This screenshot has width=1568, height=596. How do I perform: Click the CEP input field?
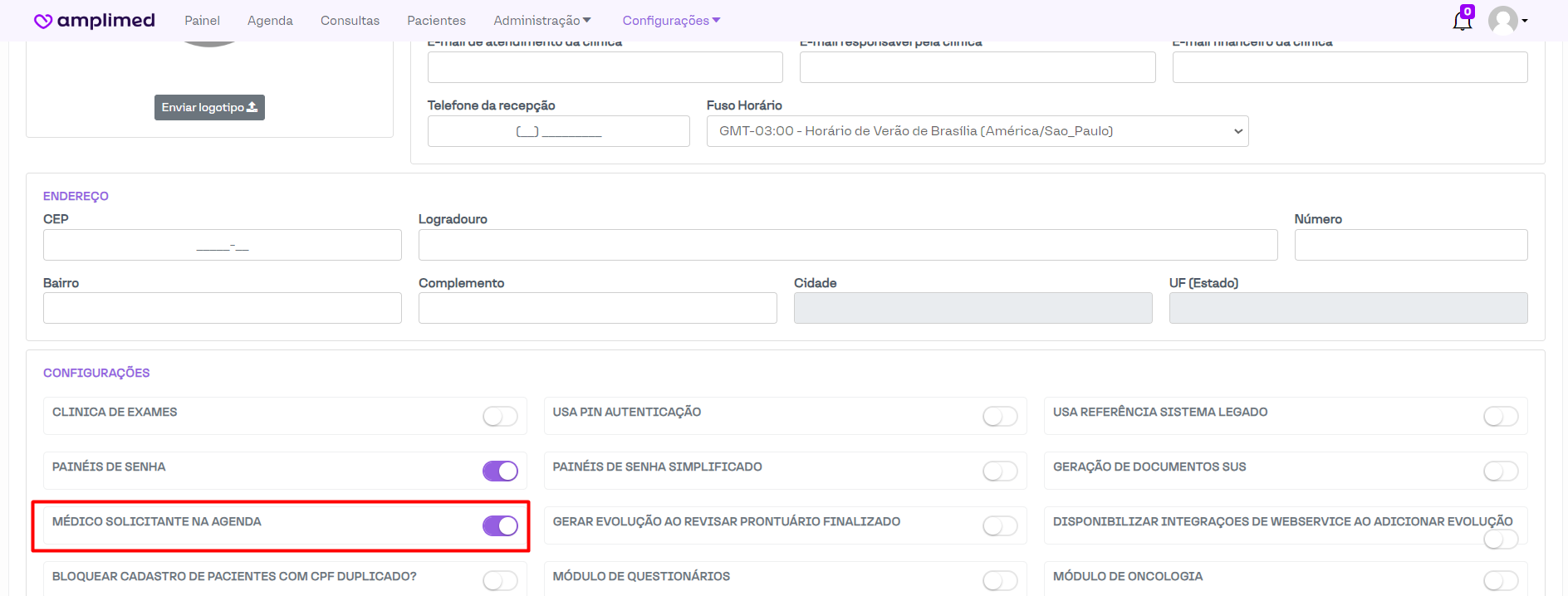(222, 245)
